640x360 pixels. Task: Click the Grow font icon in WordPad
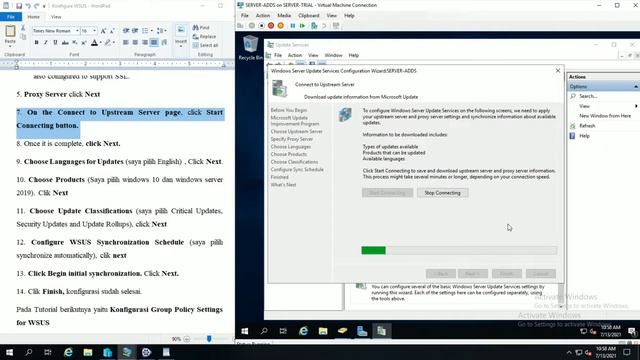click(x=103, y=31)
